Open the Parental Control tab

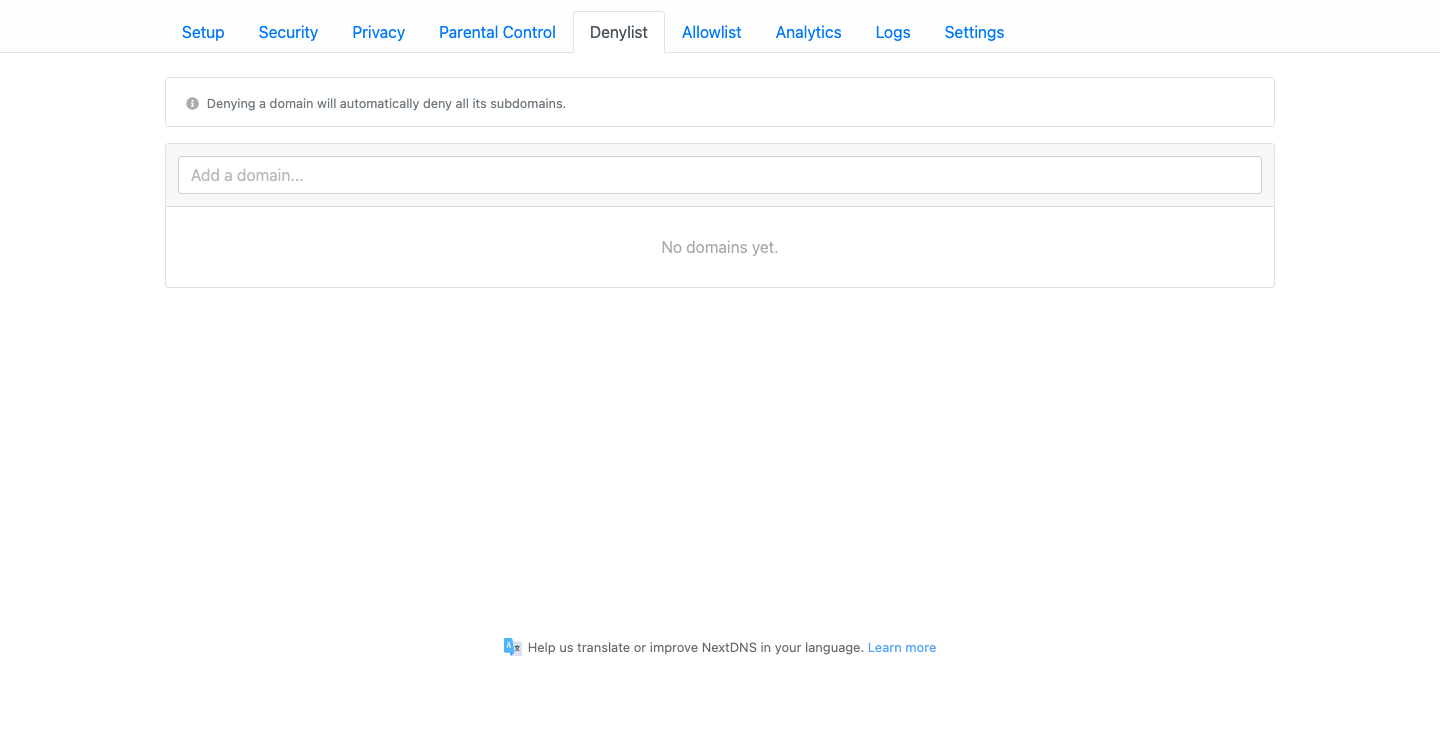click(497, 32)
